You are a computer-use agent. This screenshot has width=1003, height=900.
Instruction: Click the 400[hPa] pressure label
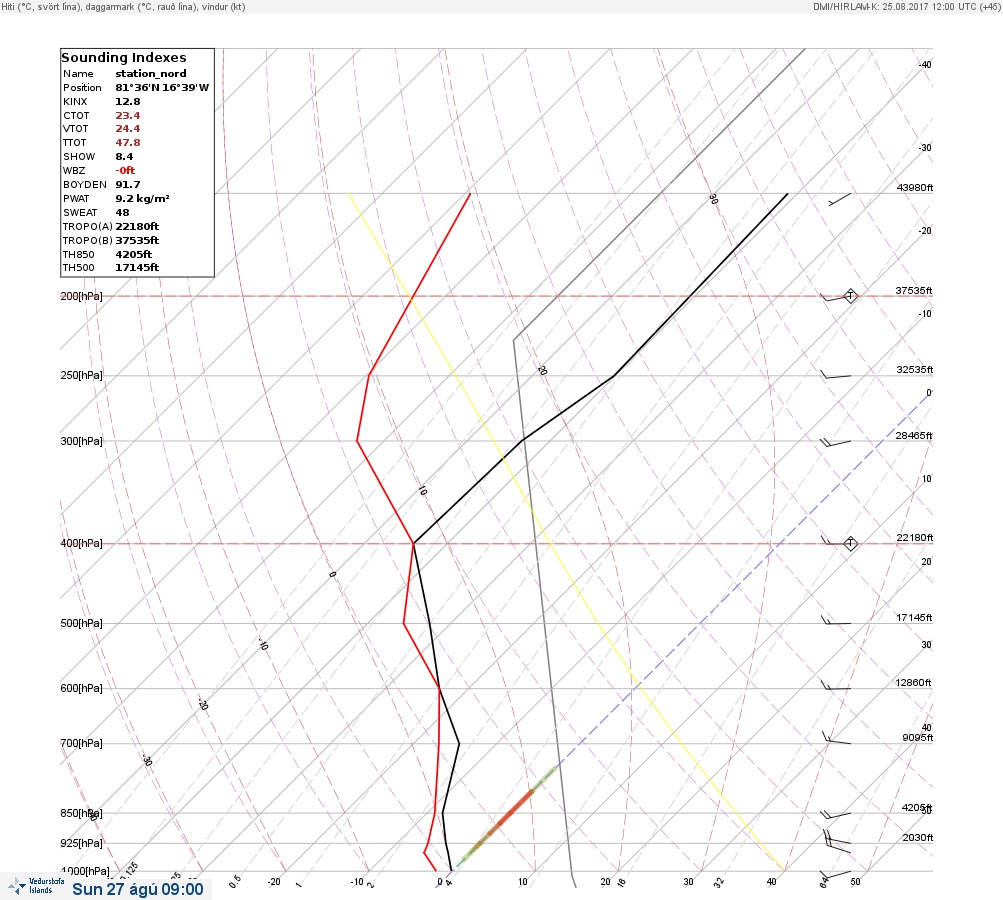pos(81,543)
